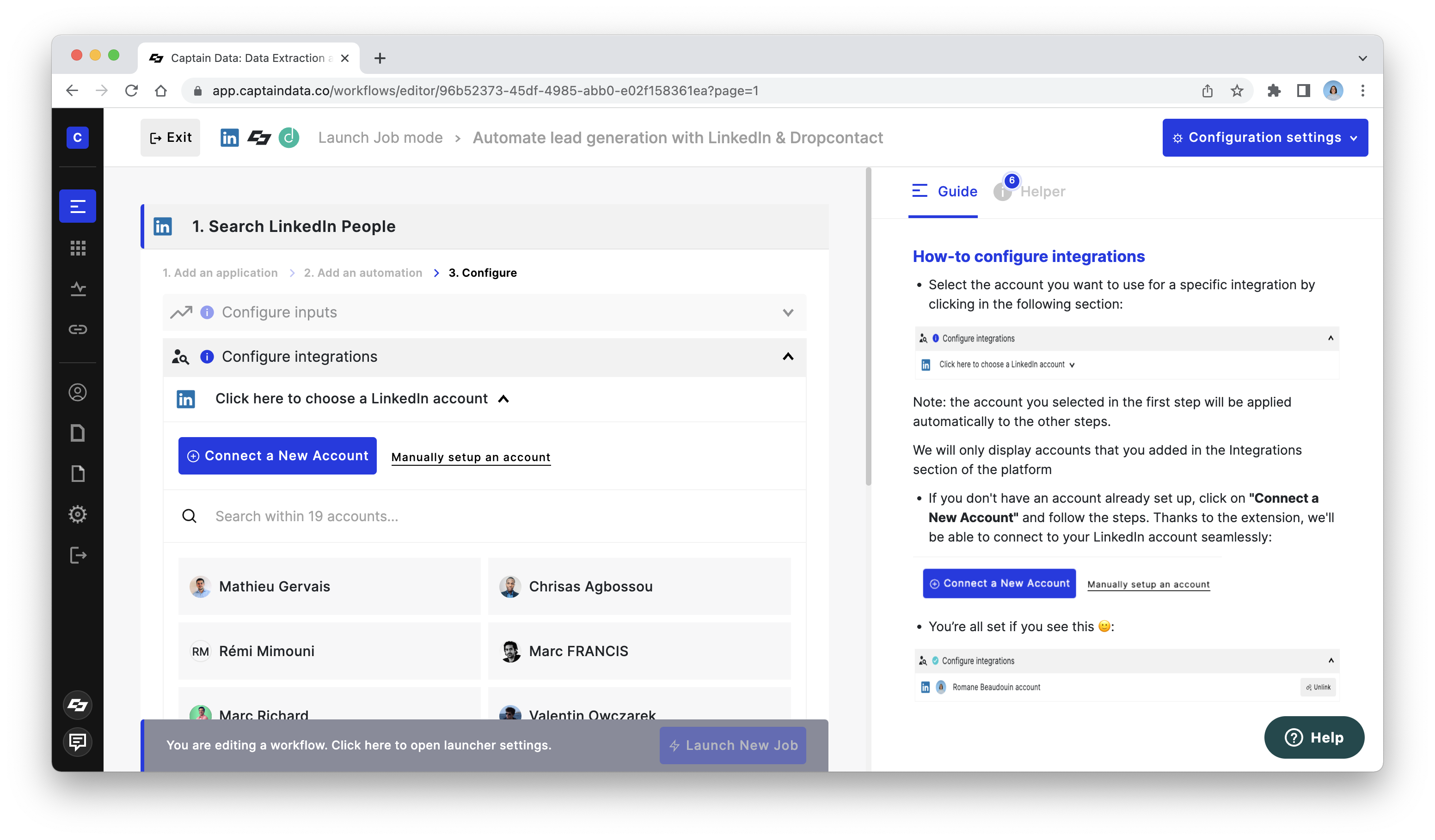The height and width of the screenshot is (840, 1435).
Task: Click the Captain Data icon in the header
Action: point(259,138)
